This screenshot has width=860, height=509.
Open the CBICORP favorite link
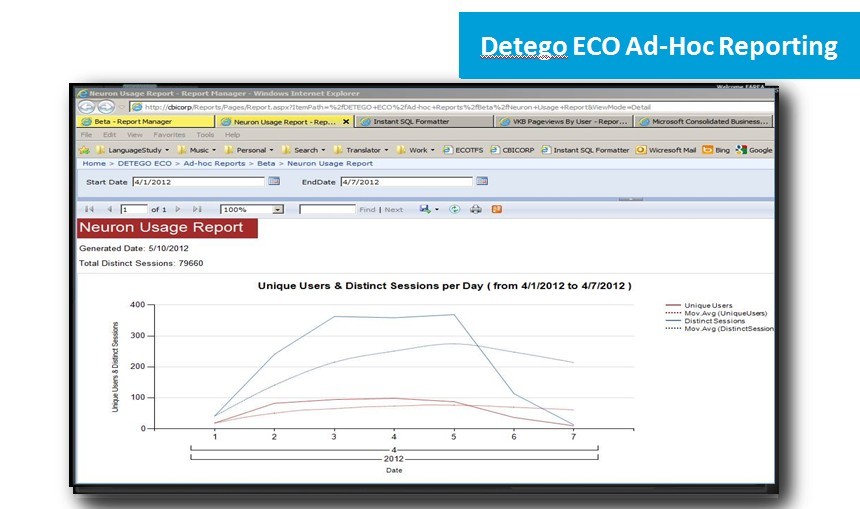tap(512, 150)
